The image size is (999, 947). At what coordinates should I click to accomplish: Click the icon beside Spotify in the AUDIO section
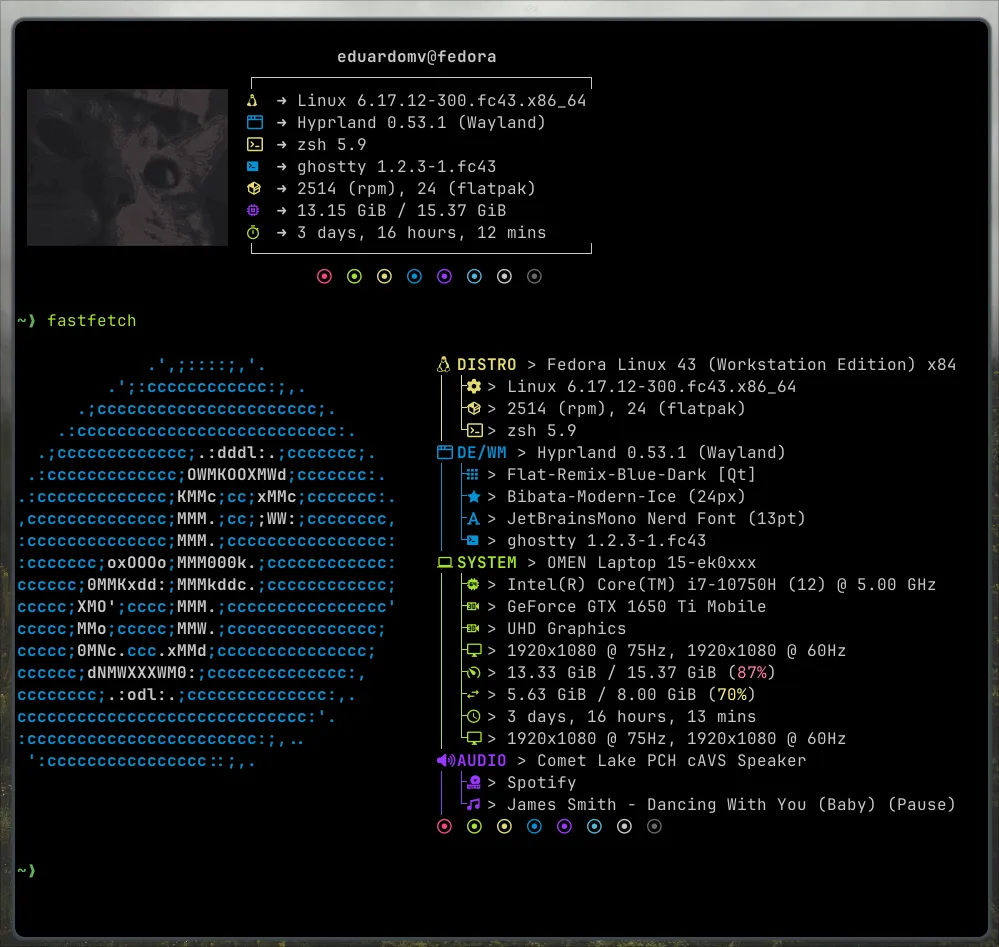pos(474,783)
